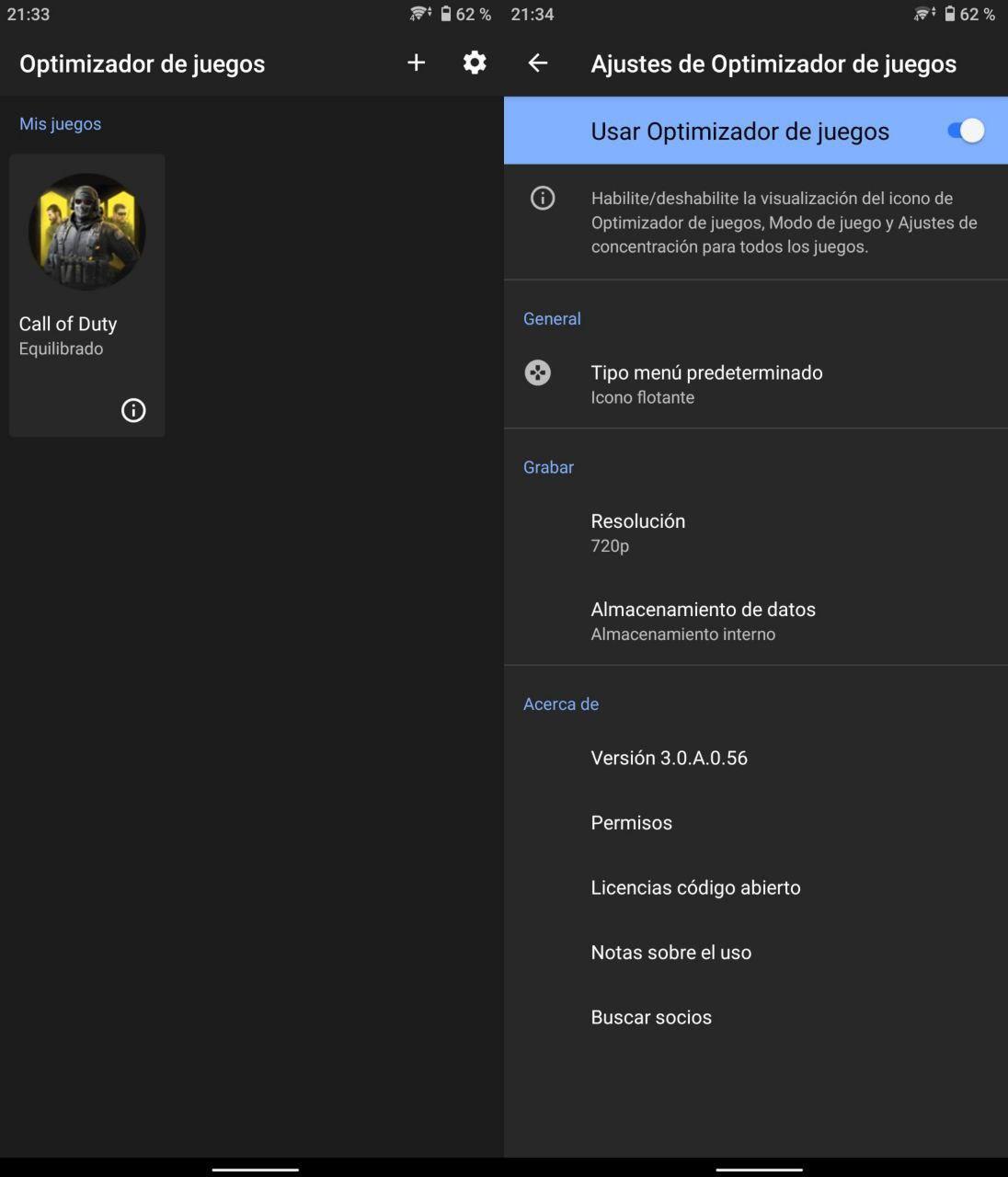Tap the 21:33 clock in status bar
This screenshot has height=1177, width=1008.
(29, 14)
